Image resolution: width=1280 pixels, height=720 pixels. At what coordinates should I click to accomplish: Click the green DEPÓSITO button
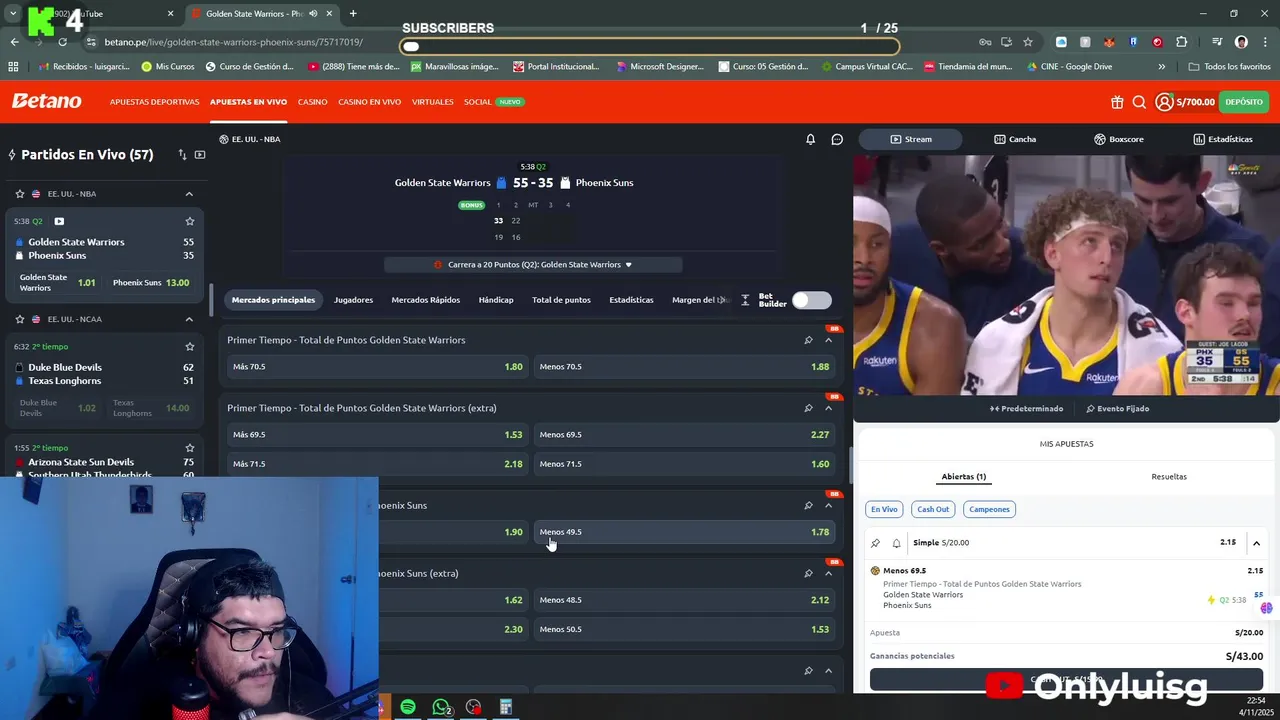point(1244,102)
